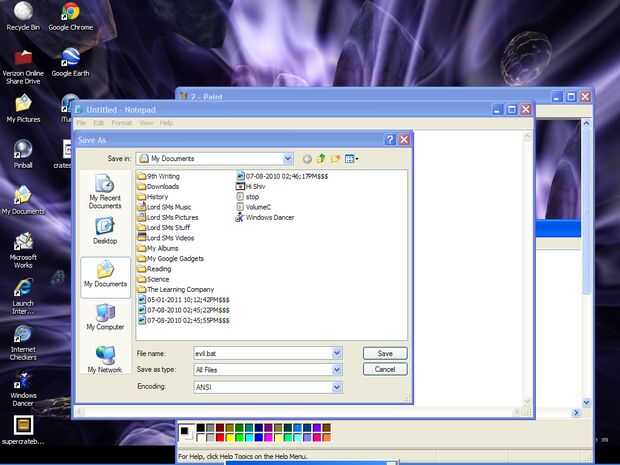
Task: Select the 9th Writing folder
Action: (x=159, y=176)
